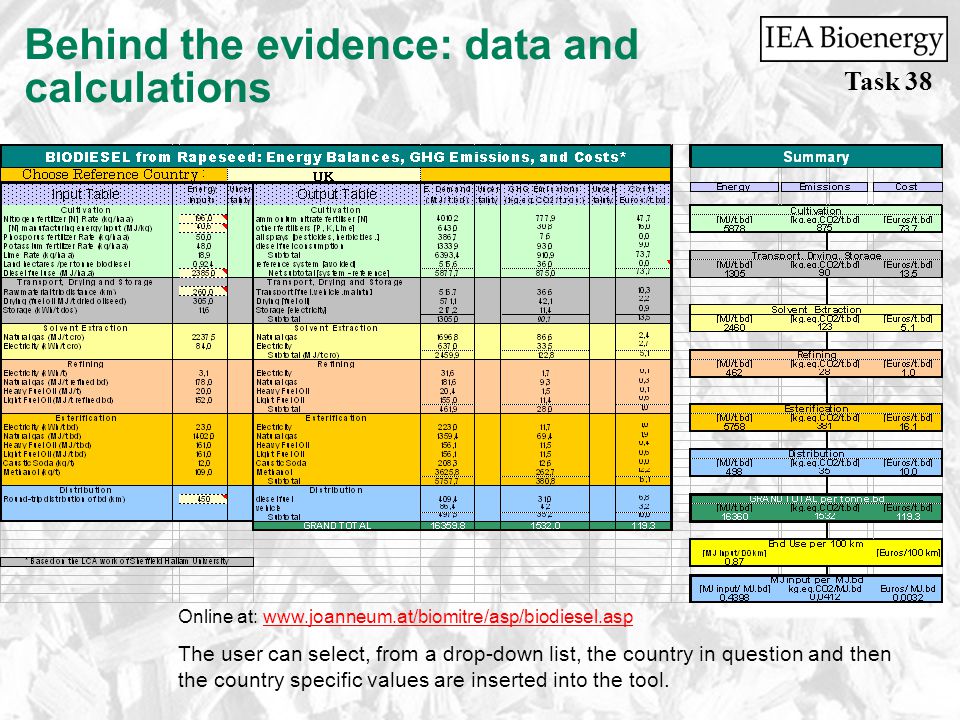Image resolution: width=960 pixels, height=720 pixels.
Task: Click the grand total cost value 119.3
Action: [643, 525]
